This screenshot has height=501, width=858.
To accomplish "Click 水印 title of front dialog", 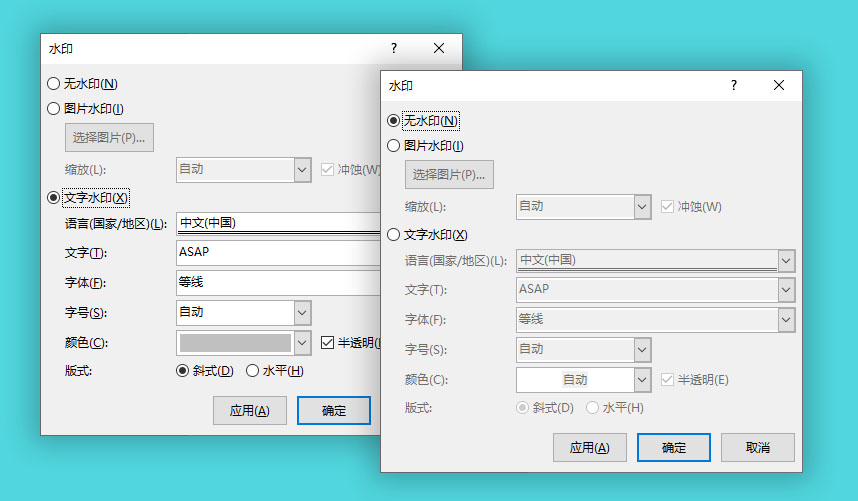I will click(x=401, y=86).
